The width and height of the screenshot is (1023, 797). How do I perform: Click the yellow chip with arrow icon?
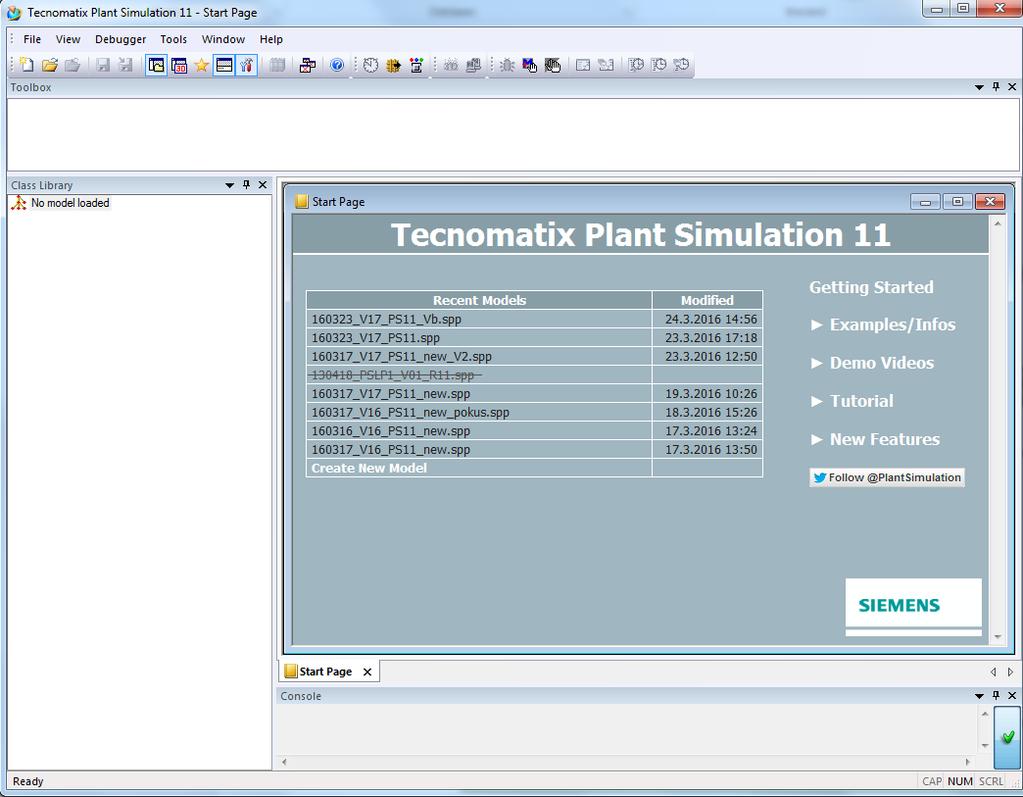coord(393,65)
